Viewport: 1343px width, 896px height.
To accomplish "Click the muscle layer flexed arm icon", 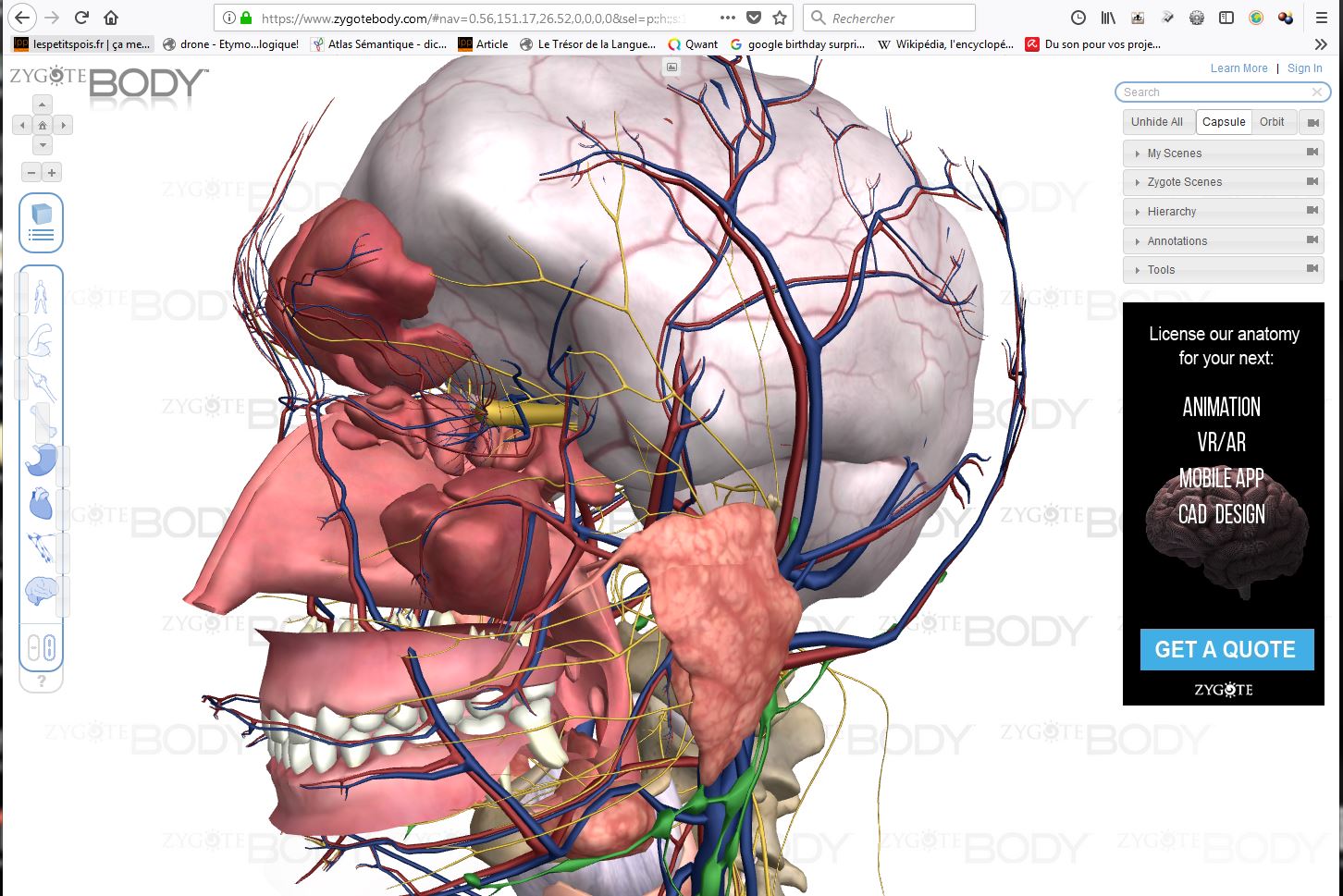I will point(40,339).
